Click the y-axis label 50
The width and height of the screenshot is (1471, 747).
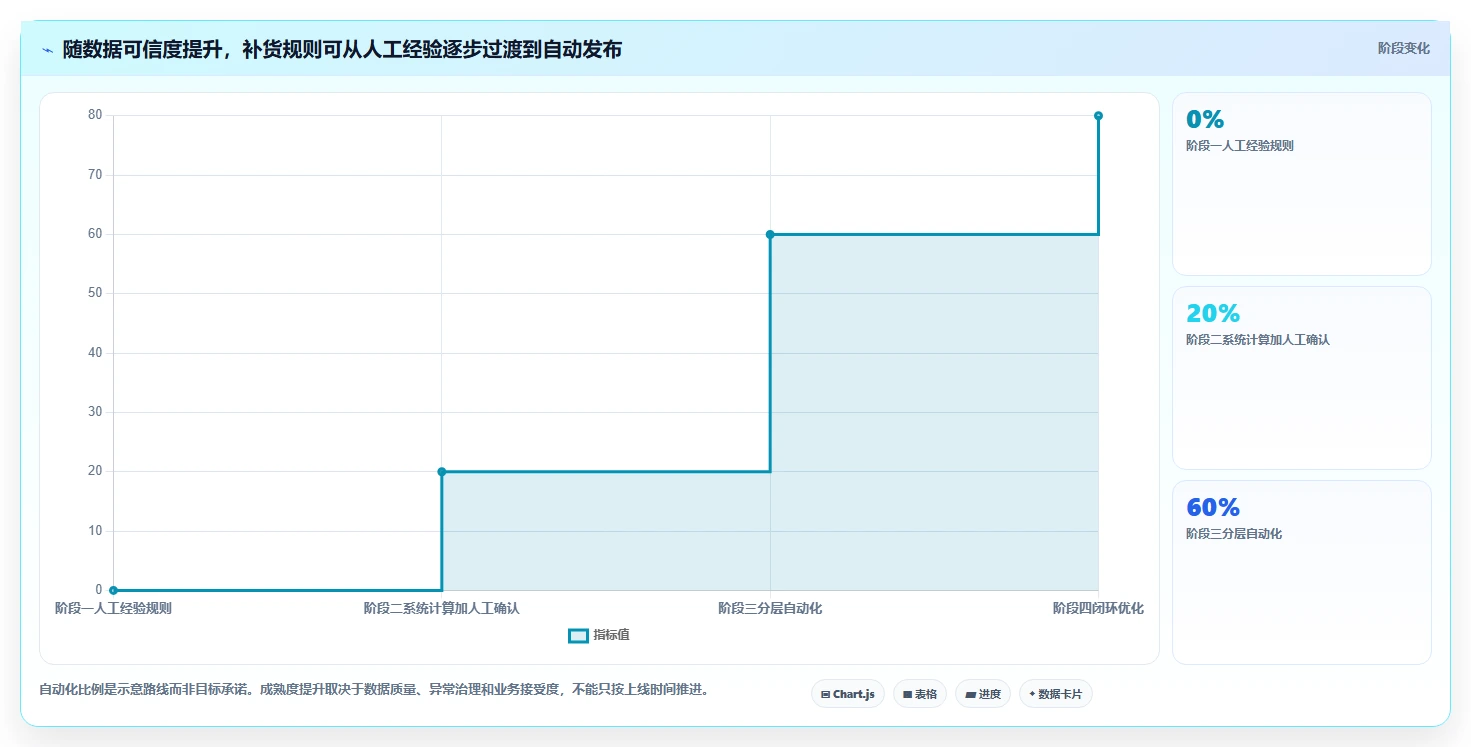pyautogui.click(x=95, y=293)
